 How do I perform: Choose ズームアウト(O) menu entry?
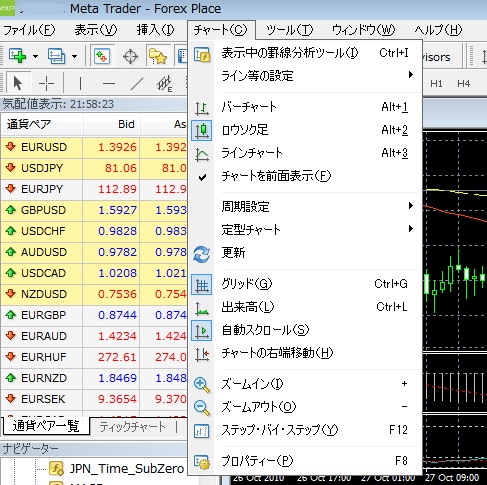coord(304,407)
